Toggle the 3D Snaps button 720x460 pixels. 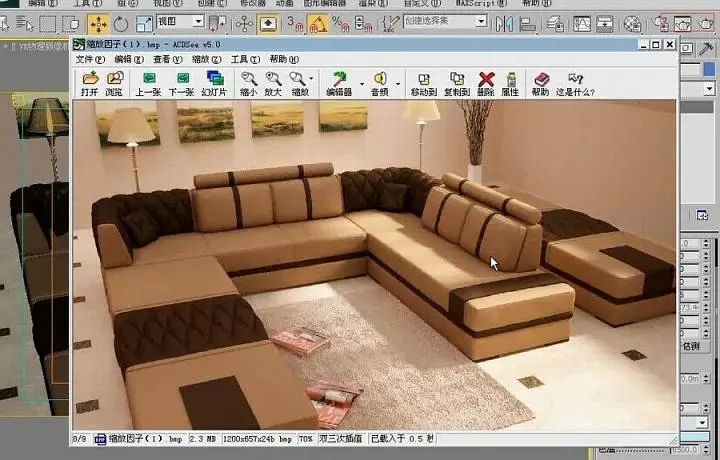click(295, 24)
